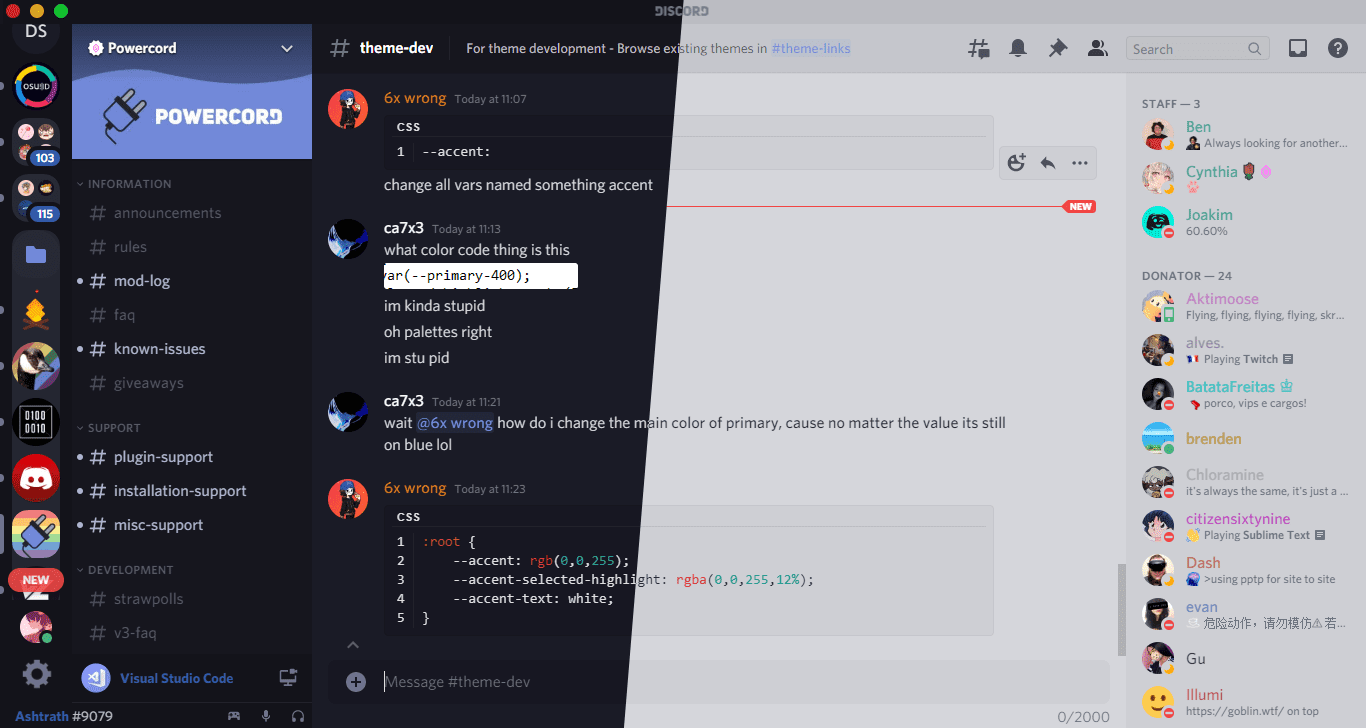
Task: Click the @6x wrong mention
Action: point(454,423)
